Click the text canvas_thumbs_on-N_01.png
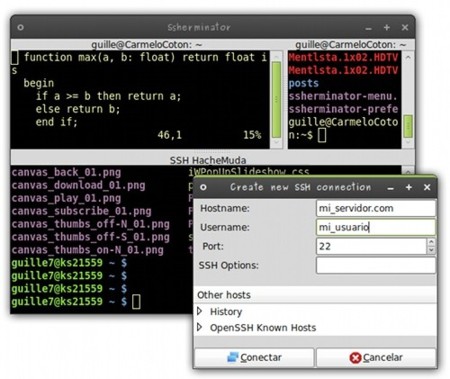The height and width of the screenshot is (379, 450). [87, 250]
